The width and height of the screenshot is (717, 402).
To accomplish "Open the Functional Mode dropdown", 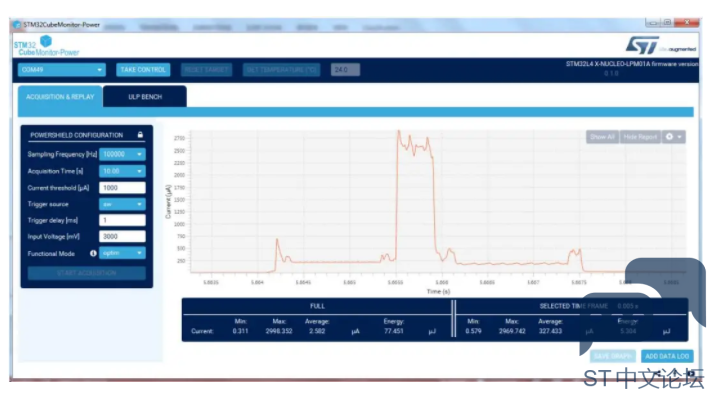I will (122, 253).
